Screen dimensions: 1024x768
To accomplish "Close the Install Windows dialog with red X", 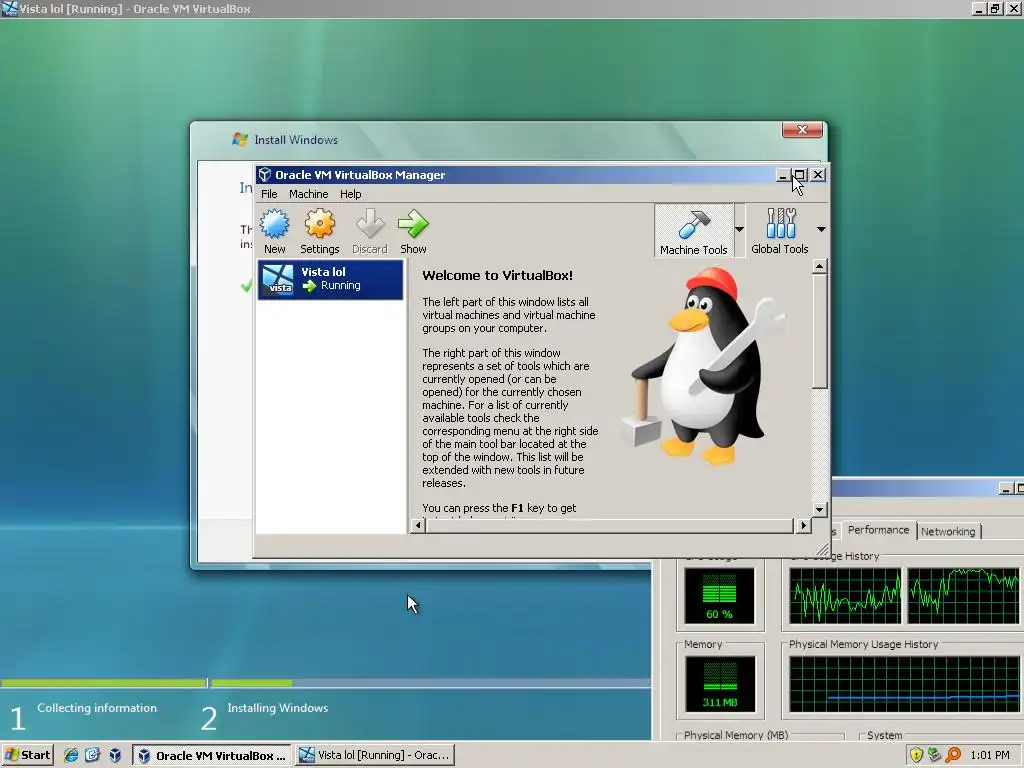I will click(803, 129).
